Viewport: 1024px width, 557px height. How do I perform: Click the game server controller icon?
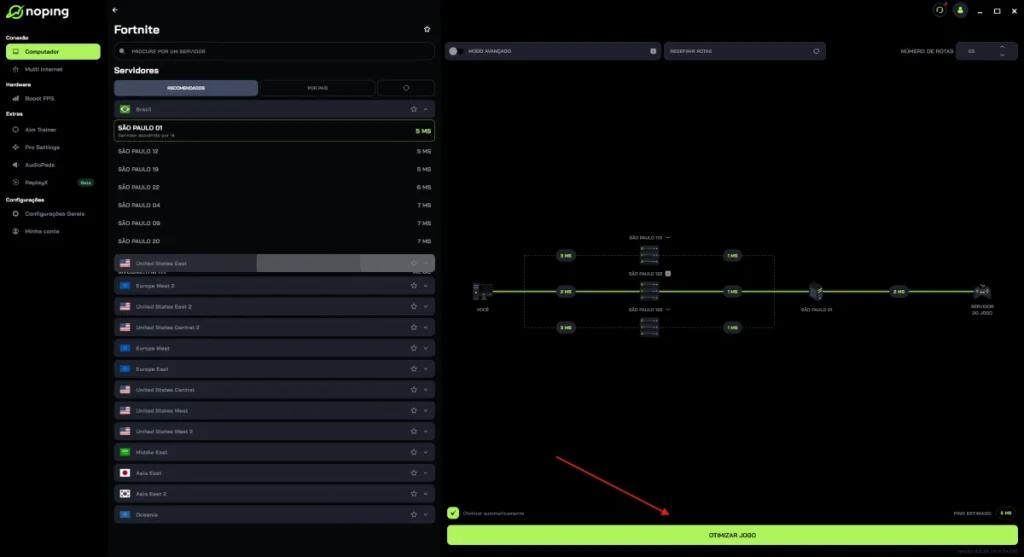pyautogui.click(x=982, y=292)
